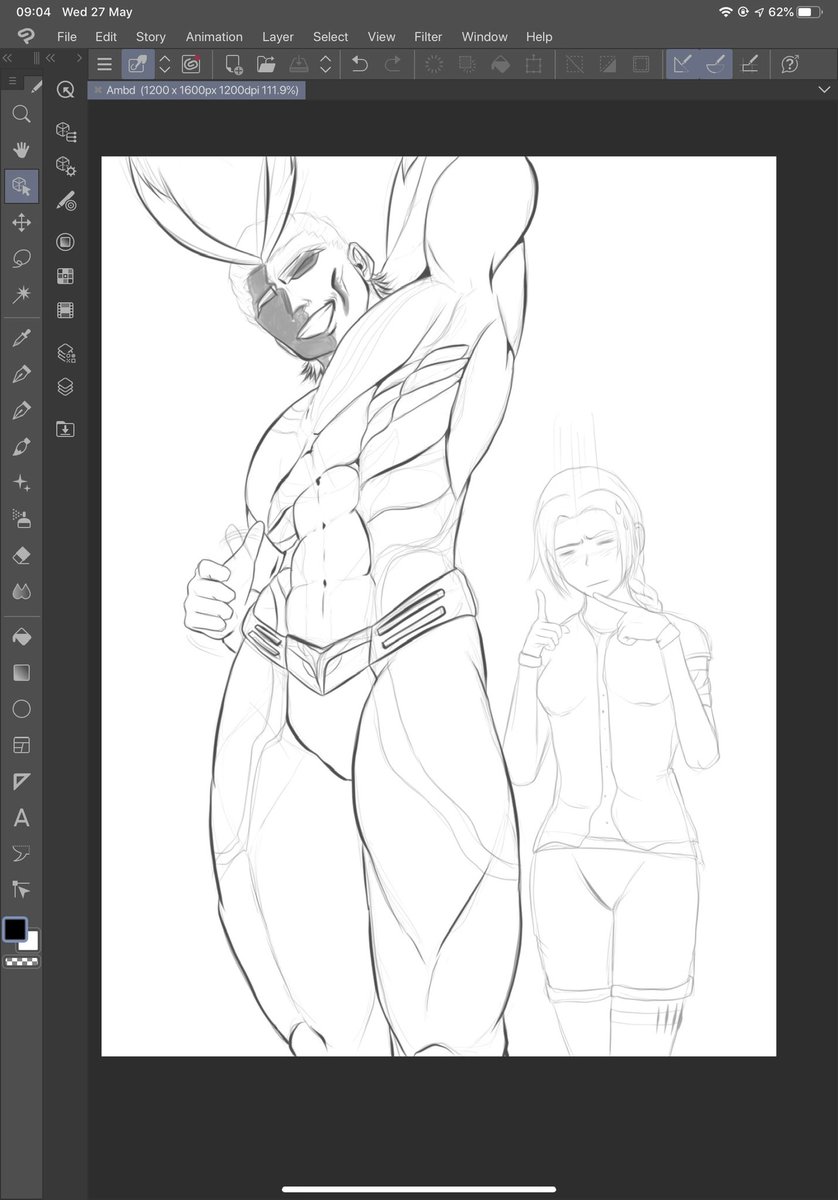Open the Select menu

point(331,37)
